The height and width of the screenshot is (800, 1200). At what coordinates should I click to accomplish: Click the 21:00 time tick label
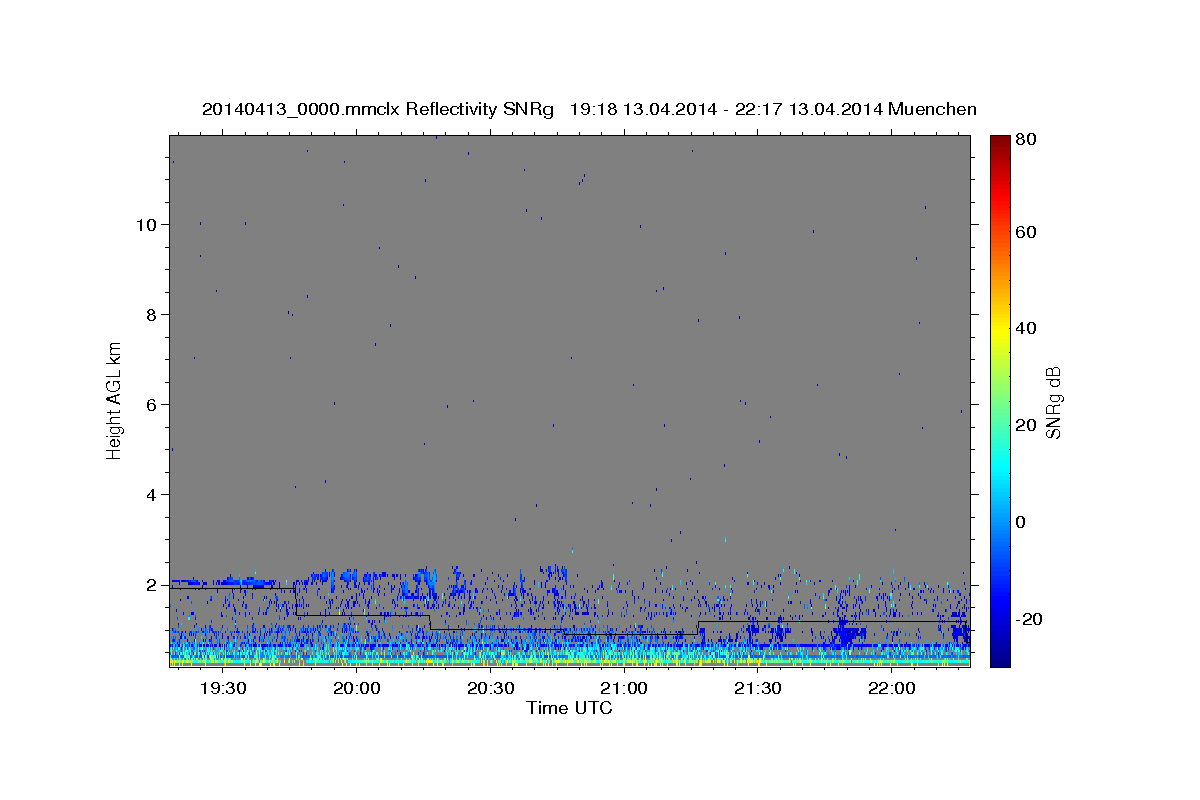(x=624, y=688)
